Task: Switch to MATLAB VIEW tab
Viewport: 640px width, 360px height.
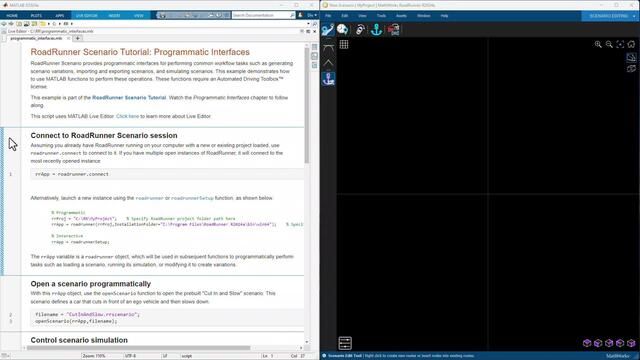Action: [139, 16]
